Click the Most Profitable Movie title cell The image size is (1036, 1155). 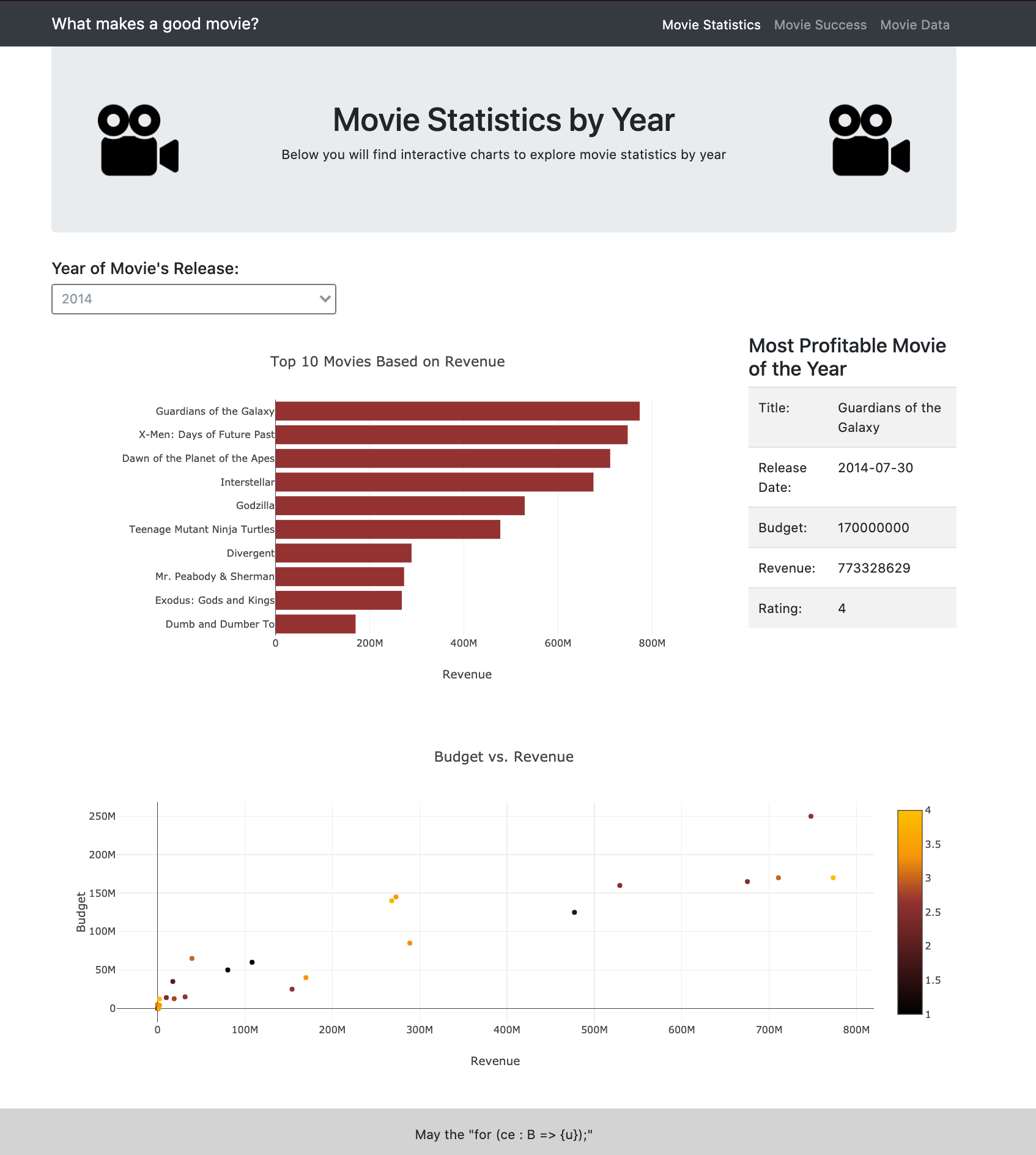click(x=889, y=417)
